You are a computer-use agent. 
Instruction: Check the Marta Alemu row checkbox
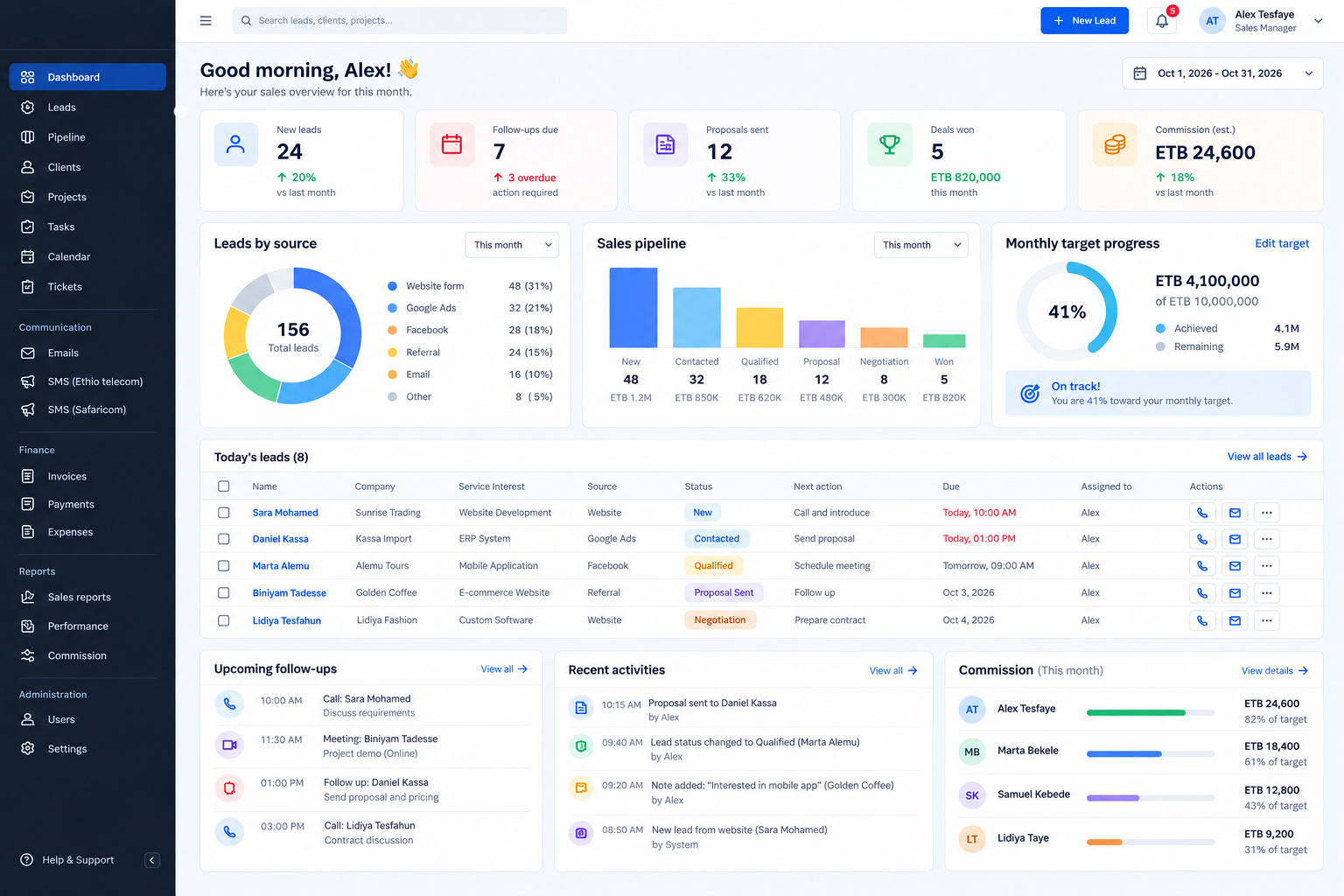pyautogui.click(x=223, y=566)
